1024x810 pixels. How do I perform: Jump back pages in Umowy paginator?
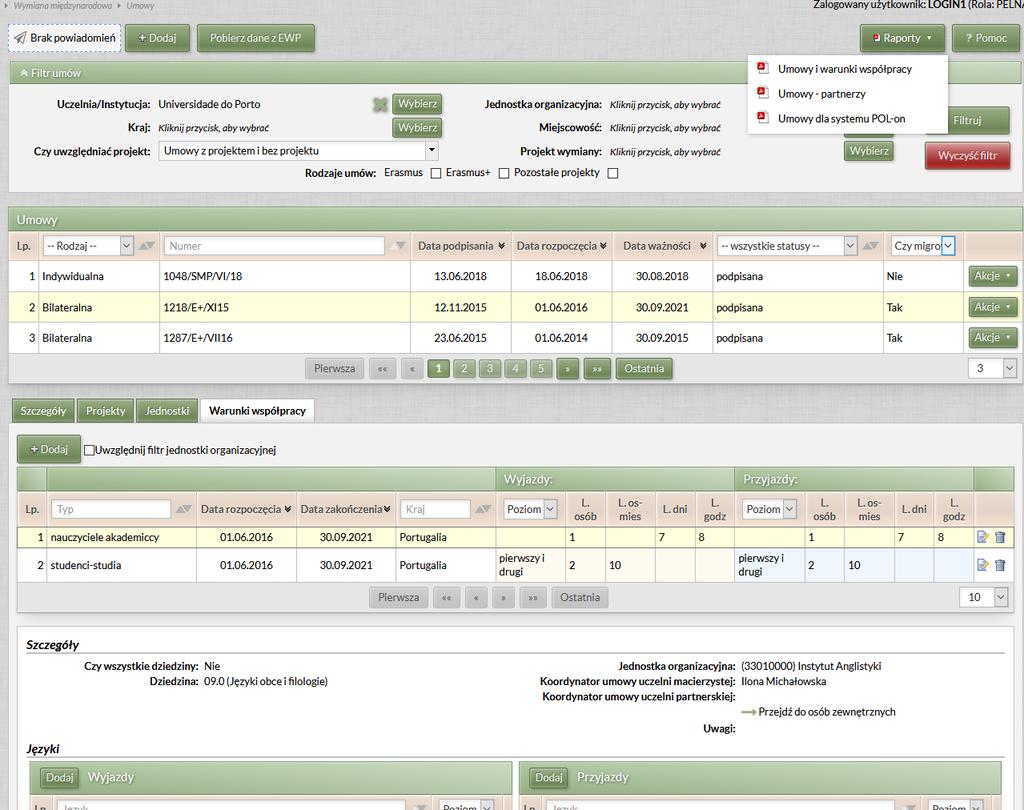pos(383,368)
